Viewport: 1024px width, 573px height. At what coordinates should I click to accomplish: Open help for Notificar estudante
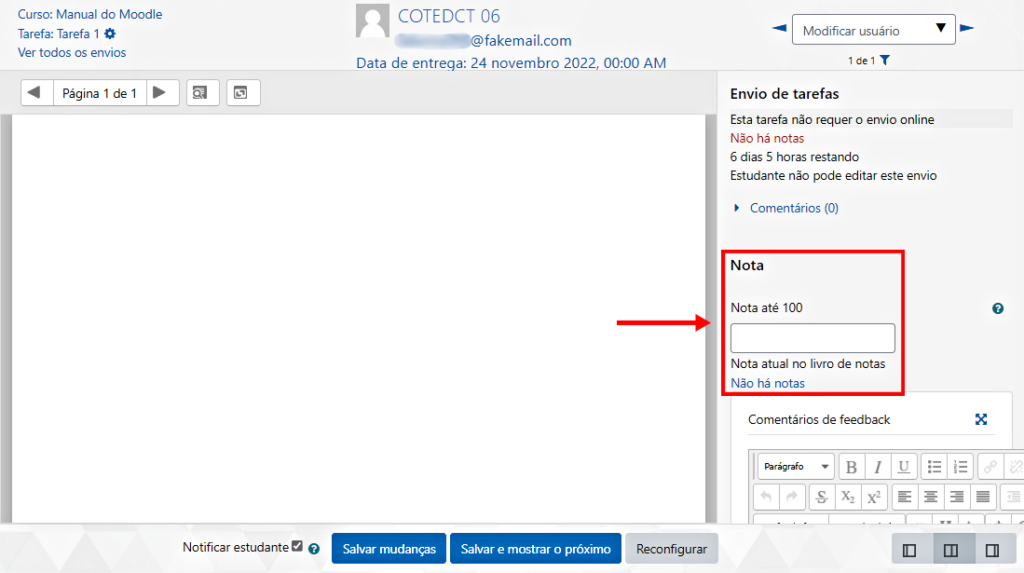[314, 549]
